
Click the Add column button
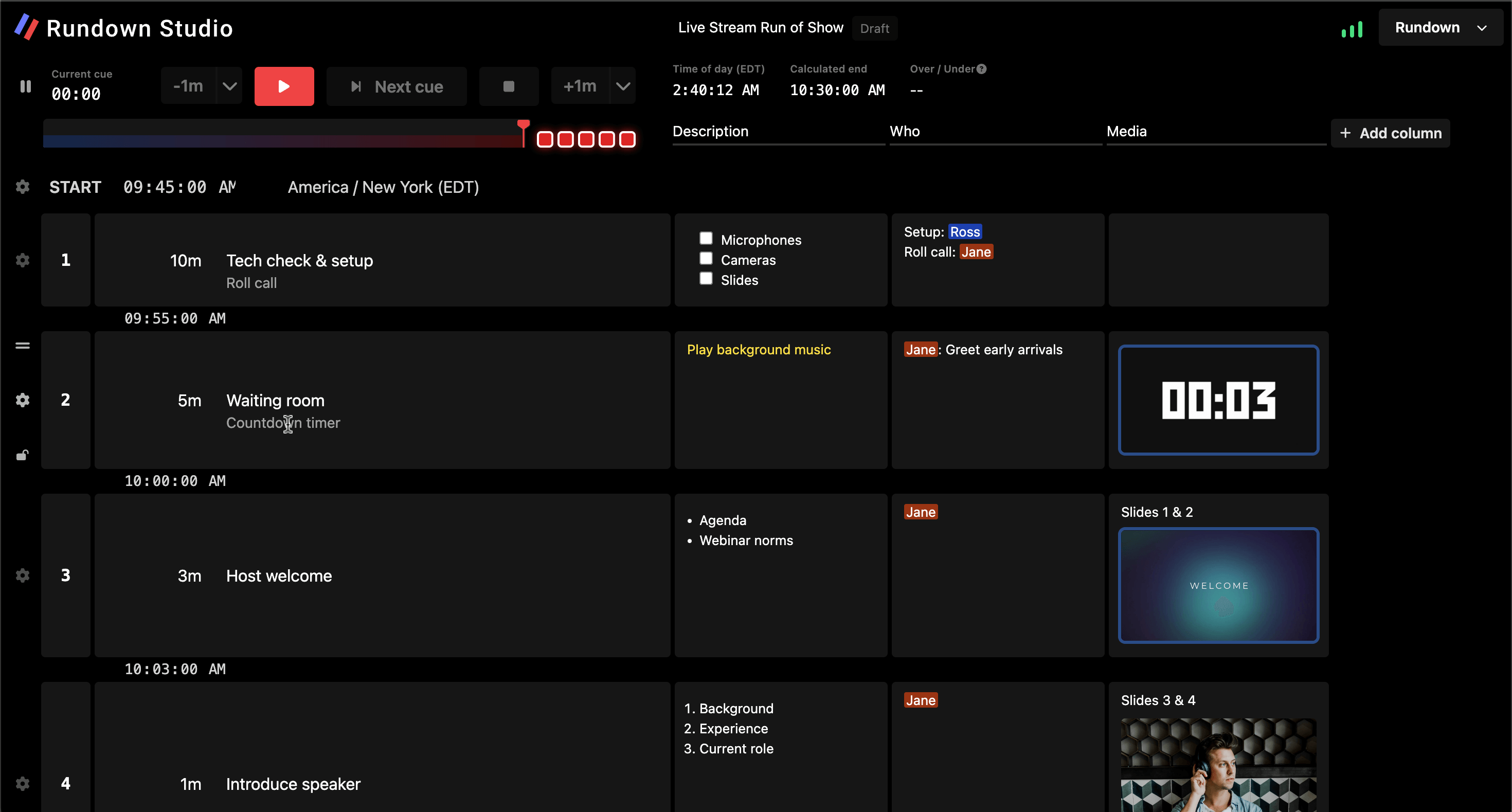(1391, 133)
